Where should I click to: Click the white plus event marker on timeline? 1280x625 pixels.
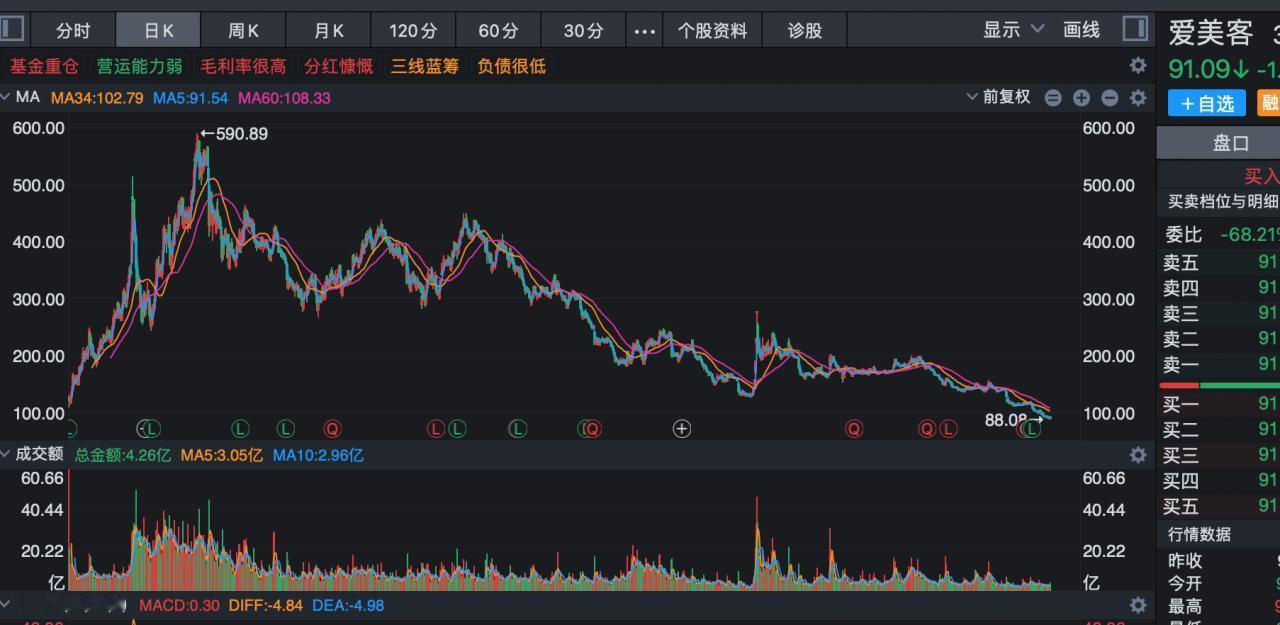point(682,429)
